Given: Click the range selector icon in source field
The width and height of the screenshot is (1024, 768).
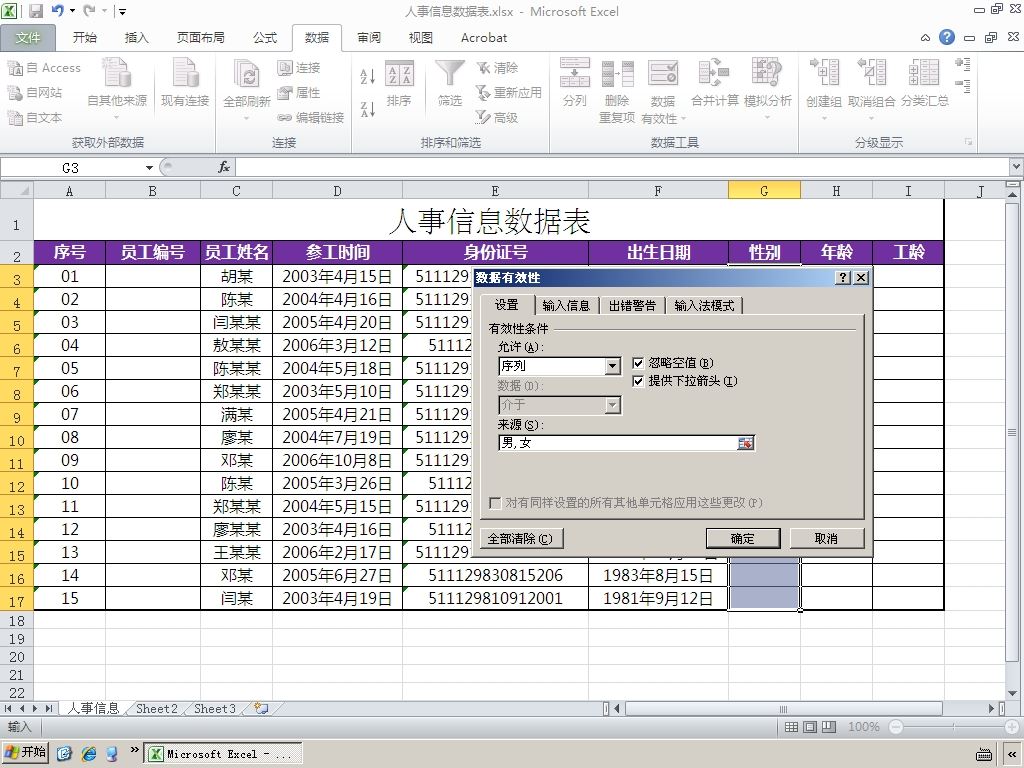Looking at the screenshot, I should (745, 443).
